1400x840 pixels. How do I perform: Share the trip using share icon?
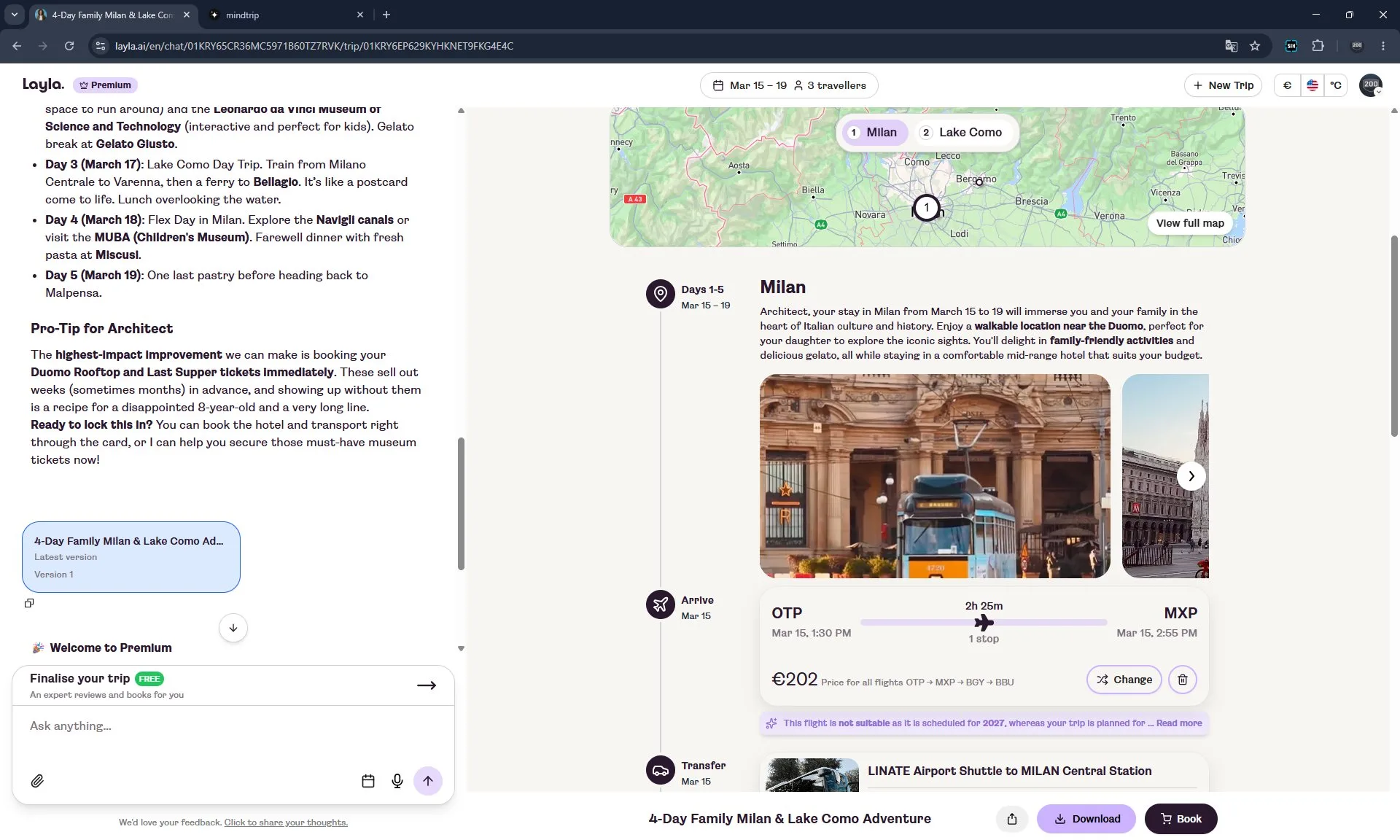click(x=1011, y=819)
